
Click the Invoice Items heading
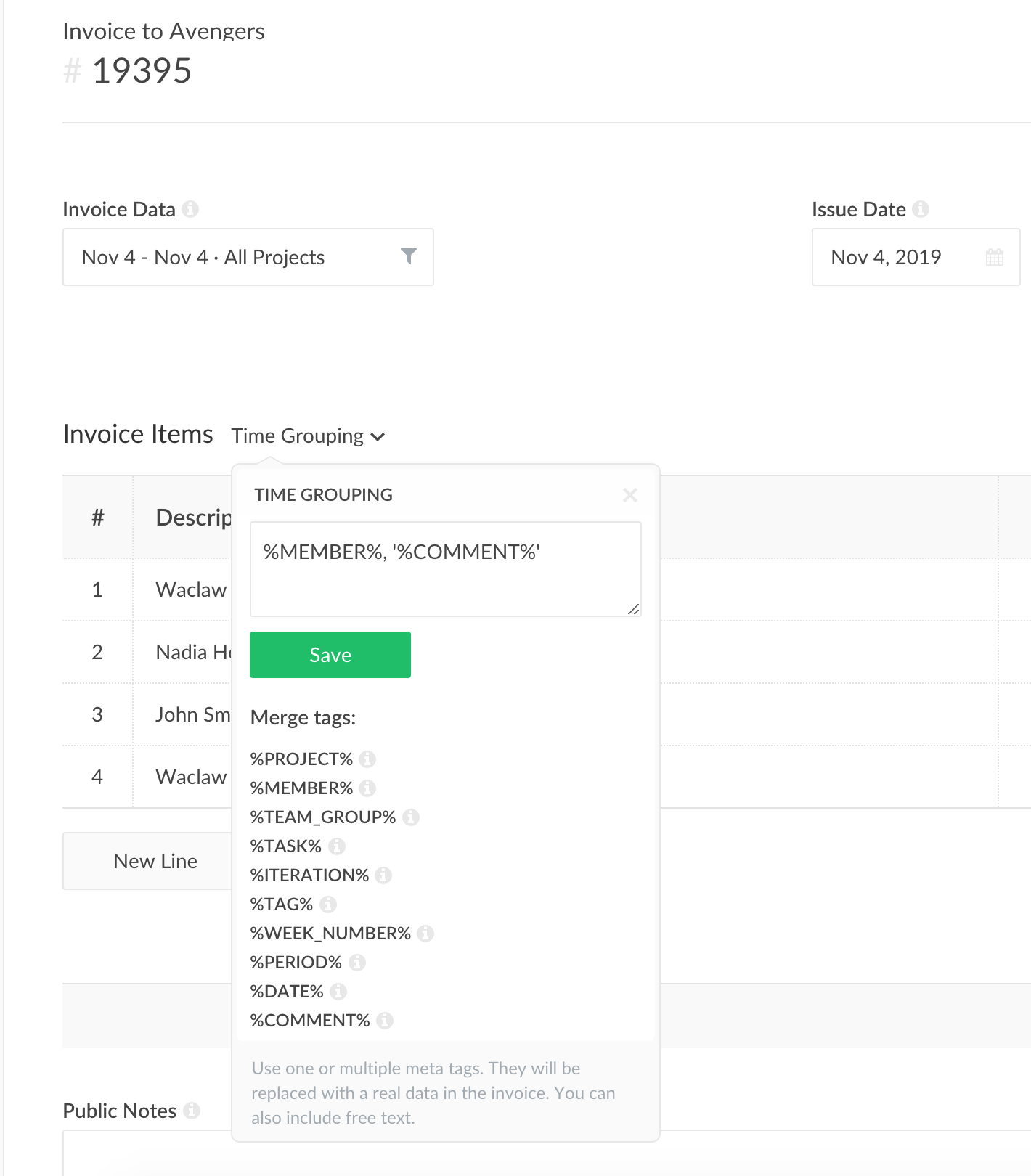tap(138, 434)
